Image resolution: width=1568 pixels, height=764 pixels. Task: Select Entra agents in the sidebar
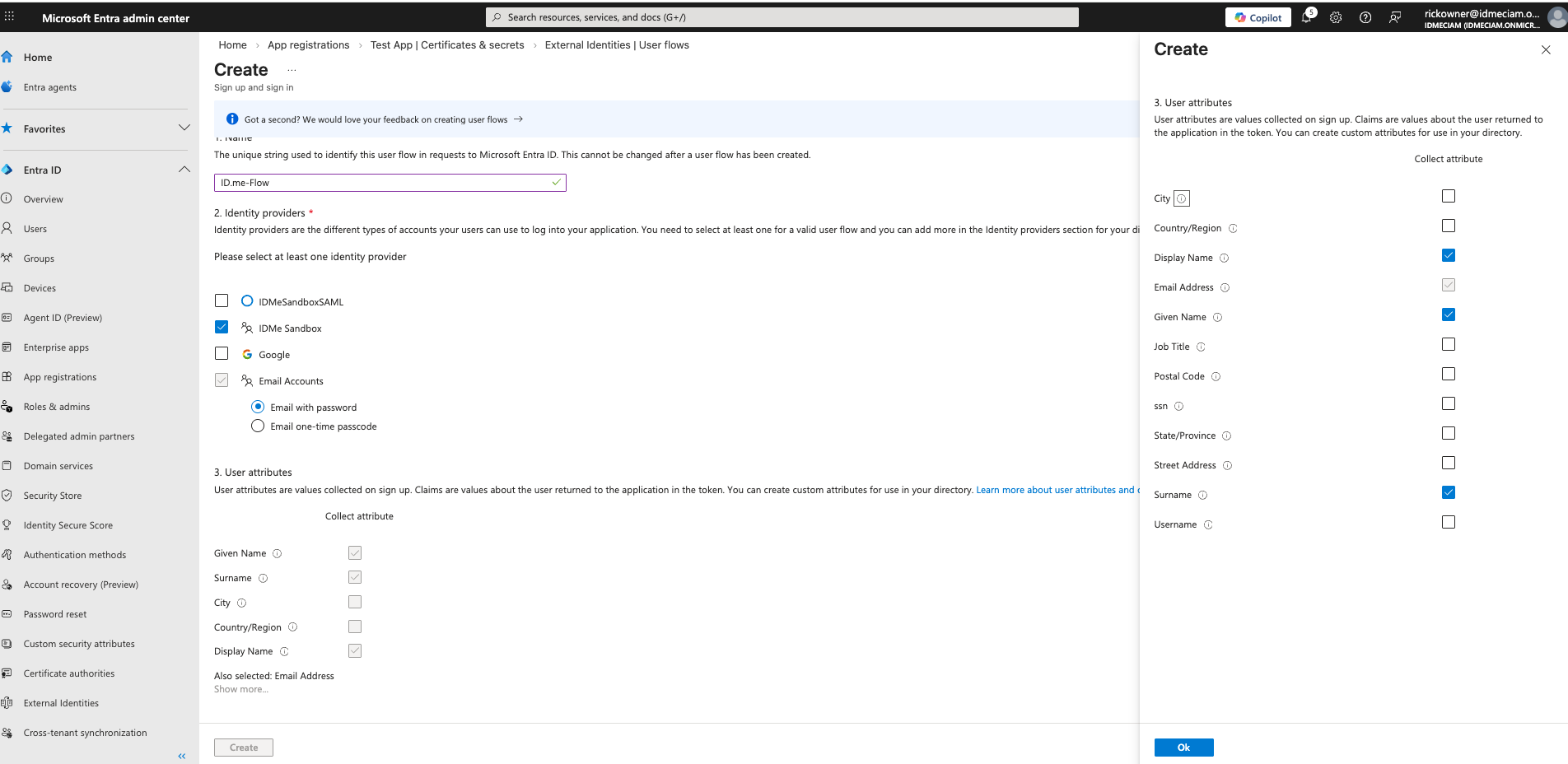click(x=49, y=86)
